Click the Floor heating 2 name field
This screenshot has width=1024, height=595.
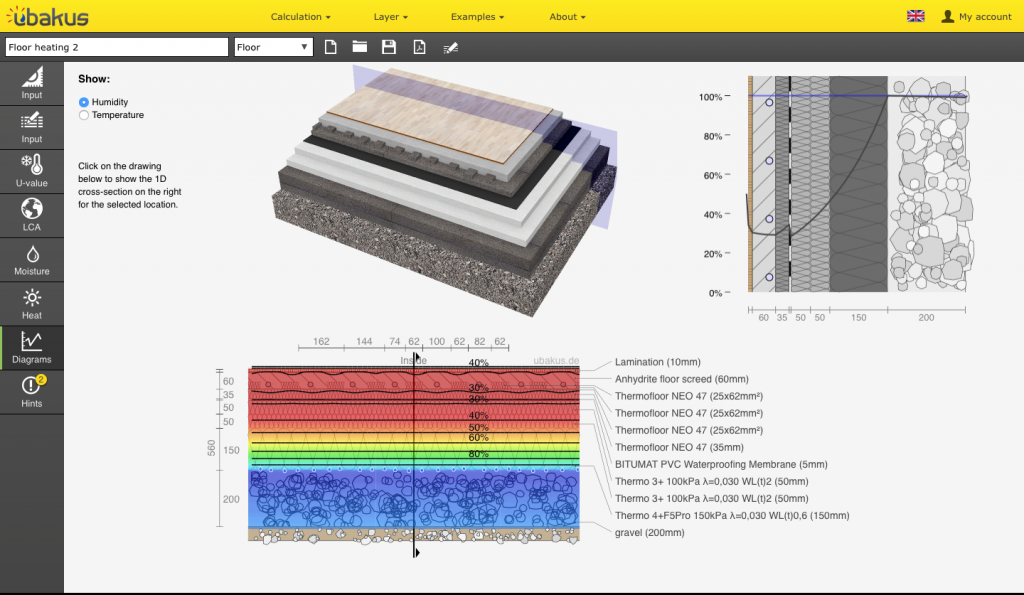[116, 47]
